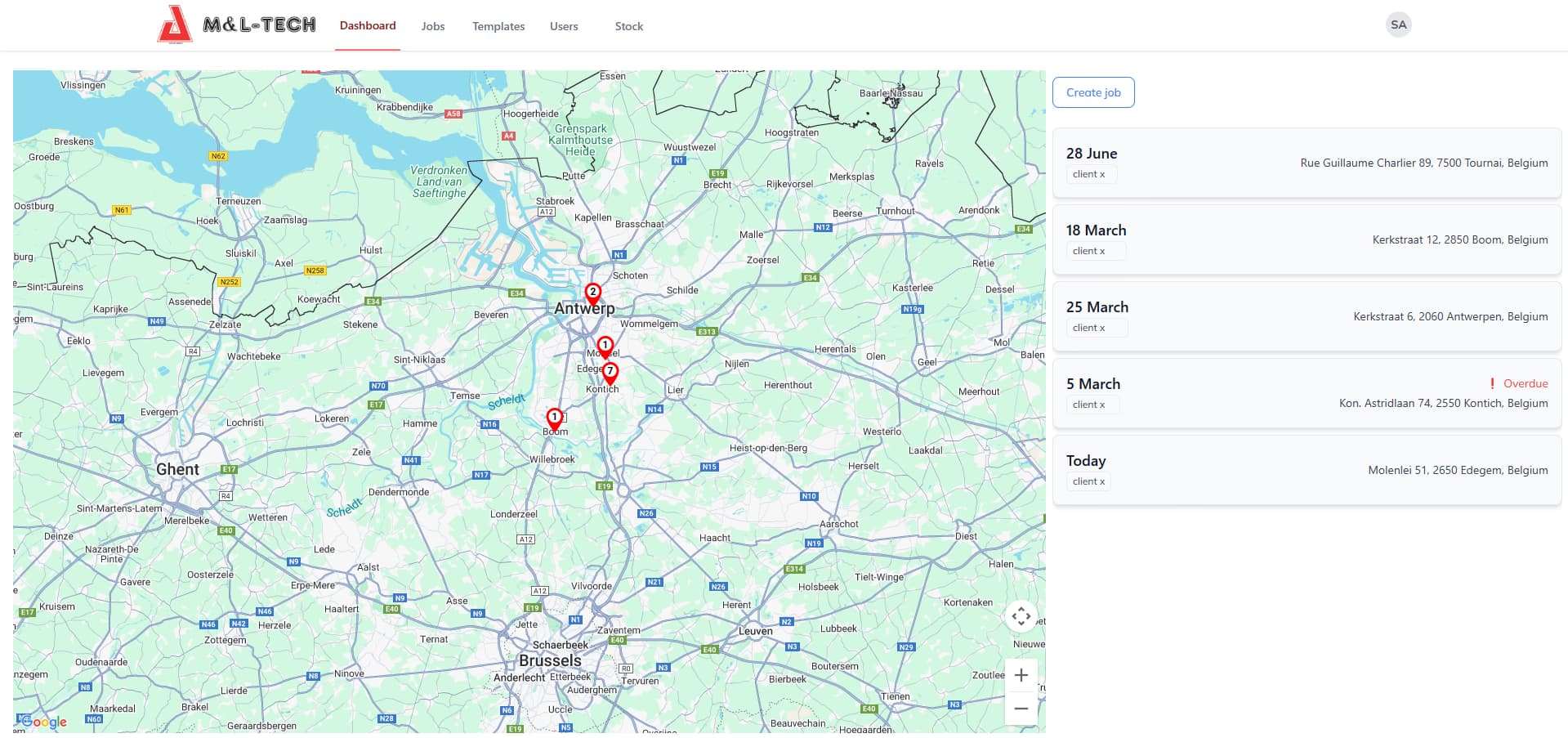
Task: Click the Google logo on map
Action: point(43,722)
